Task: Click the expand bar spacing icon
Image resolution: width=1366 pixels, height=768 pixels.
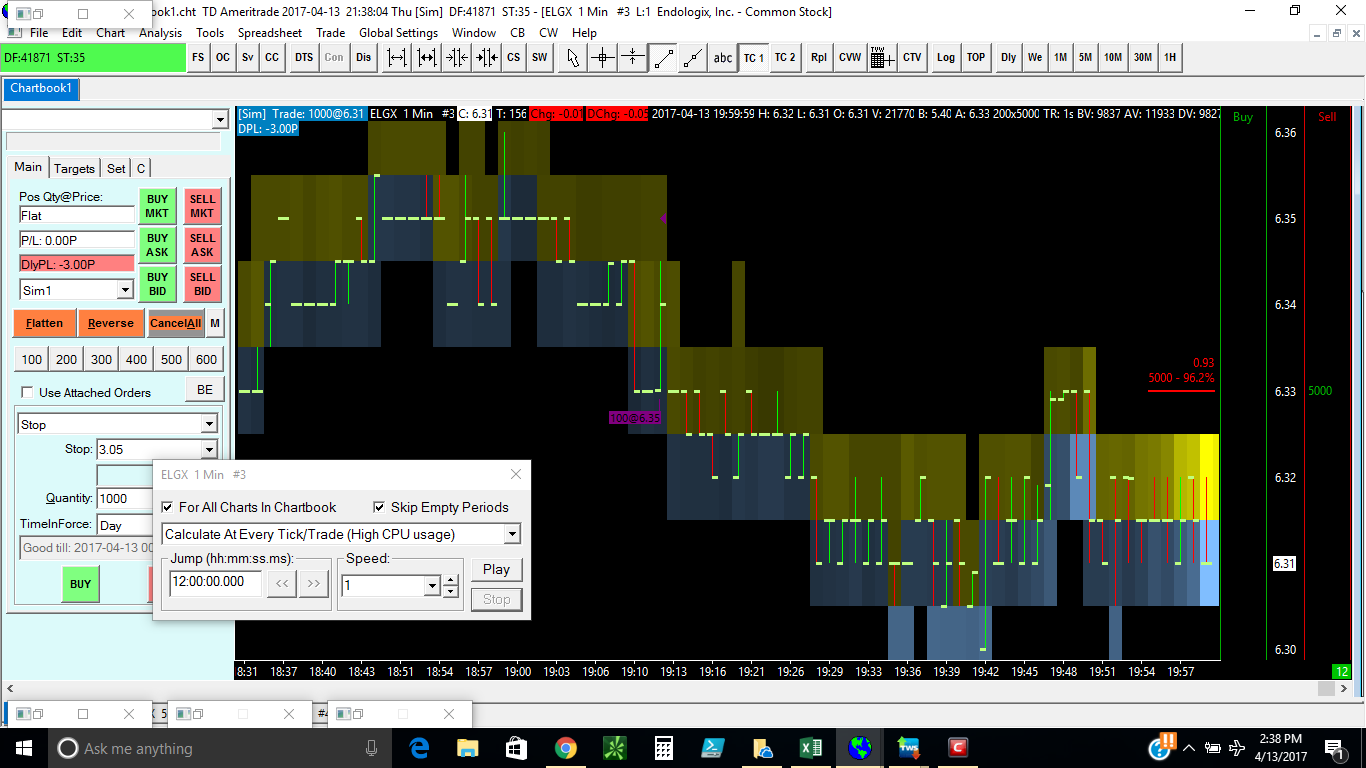Action: click(397, 58)
